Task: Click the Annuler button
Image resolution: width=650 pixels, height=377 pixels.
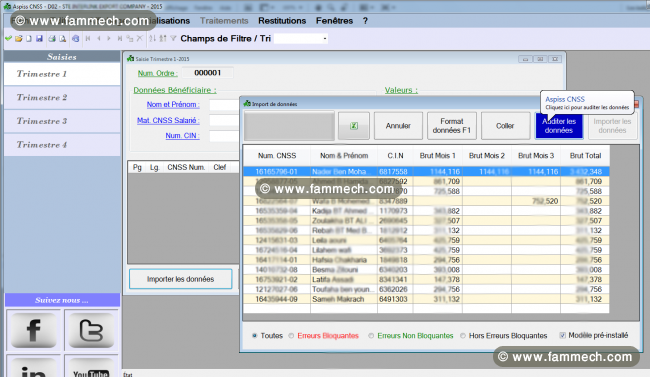Action: point(398,126)
